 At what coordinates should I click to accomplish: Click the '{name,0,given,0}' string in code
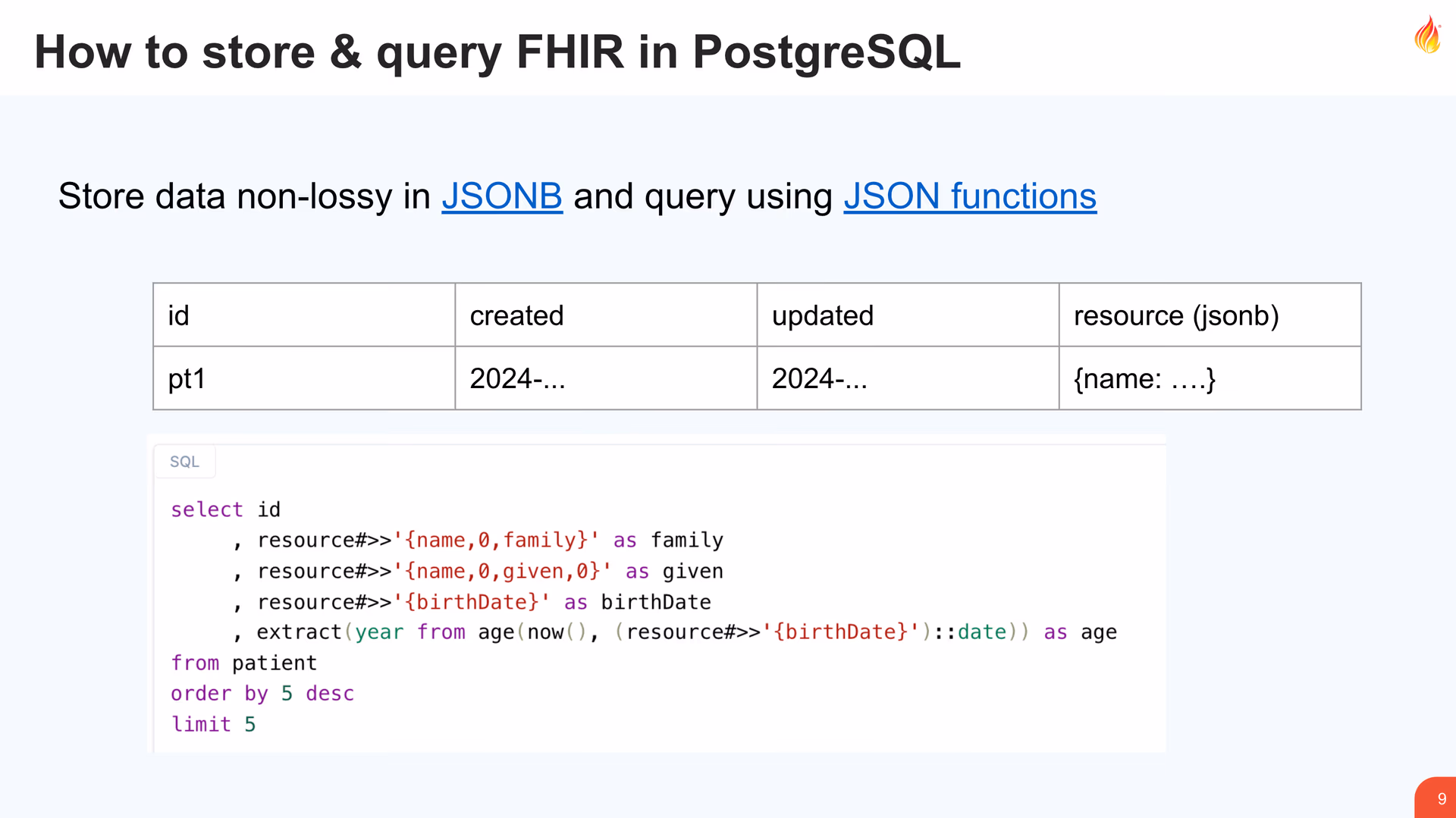click(502, 571)
